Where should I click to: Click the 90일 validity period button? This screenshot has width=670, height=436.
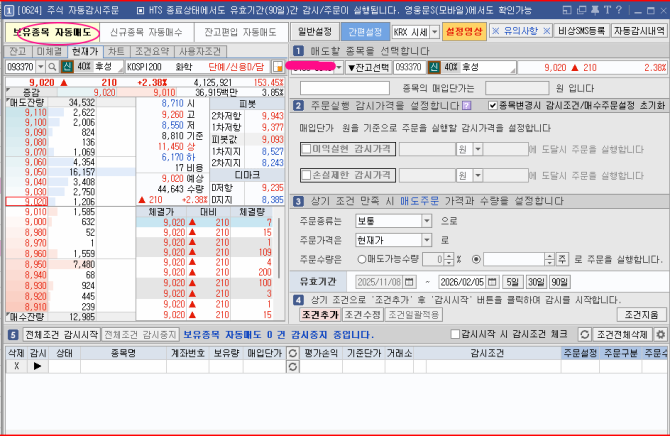(560, 281)
